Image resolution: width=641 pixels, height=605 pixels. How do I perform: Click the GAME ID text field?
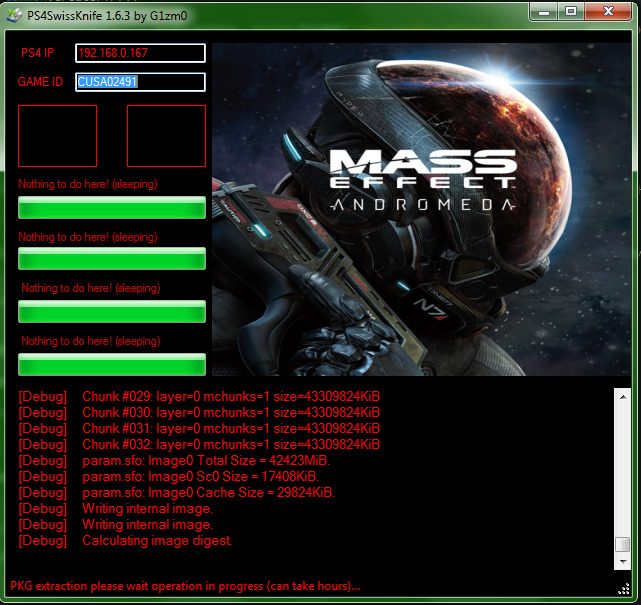[x=140, y=82]
